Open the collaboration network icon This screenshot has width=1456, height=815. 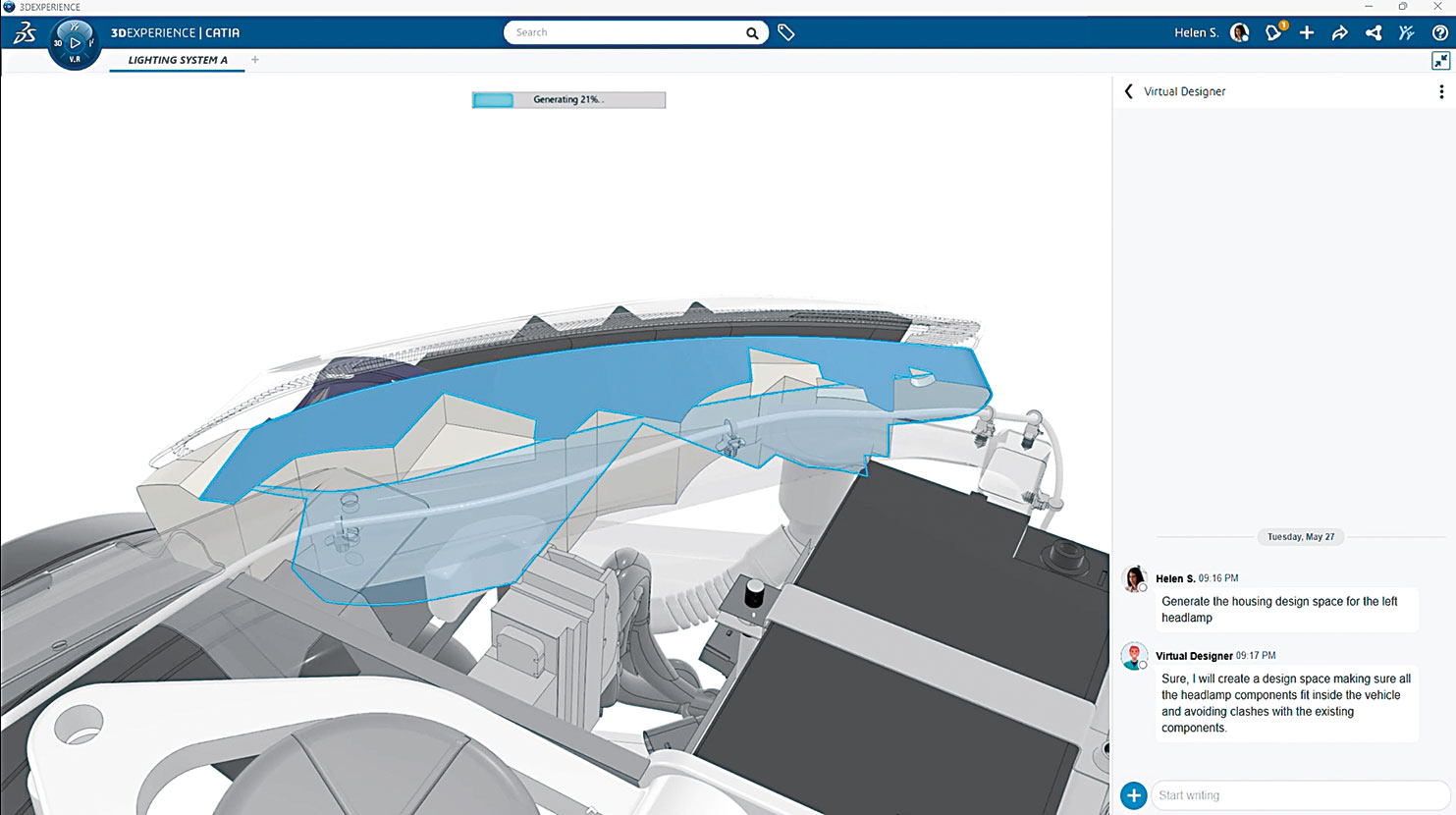1374,32
